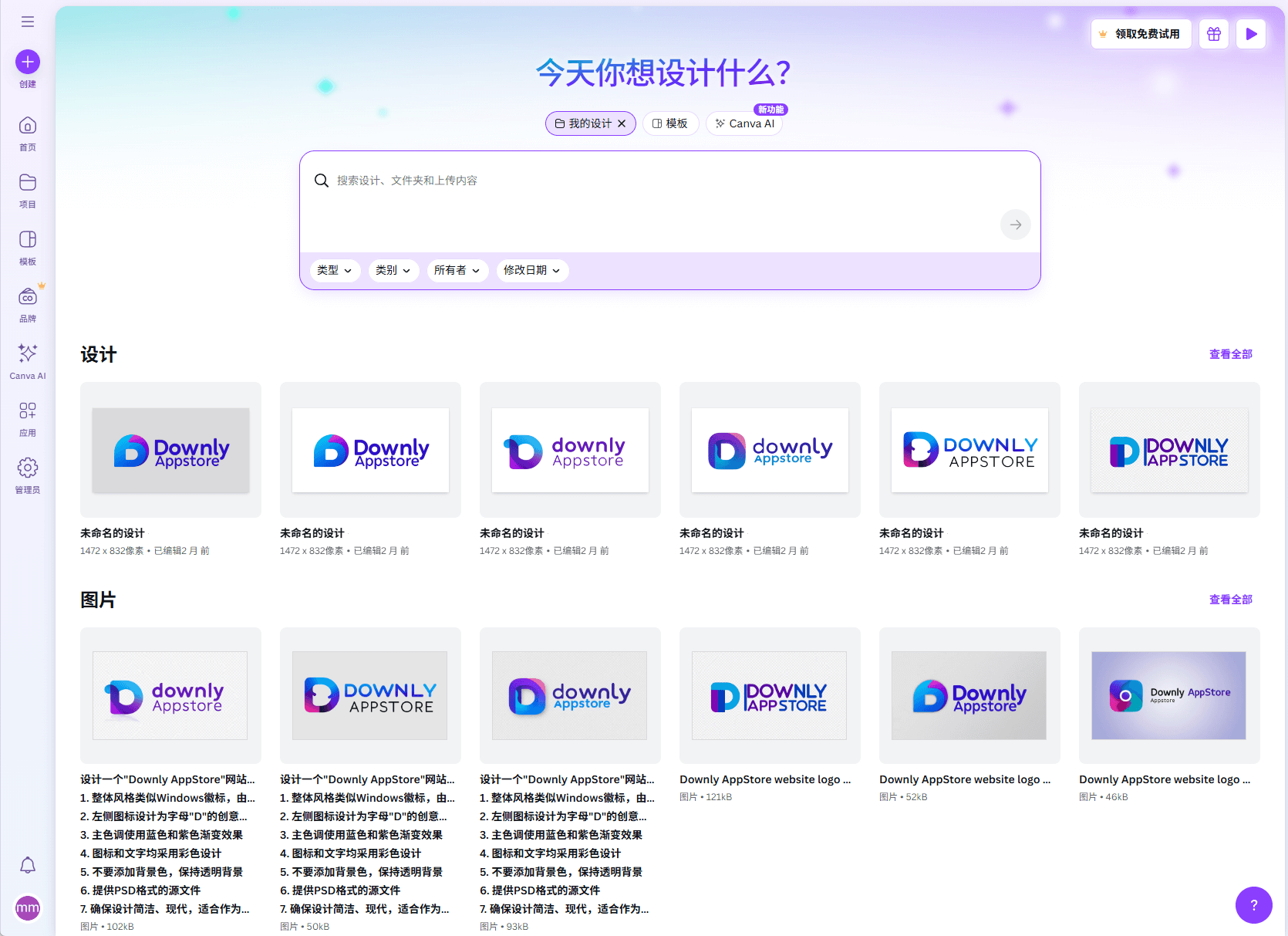Viewport: 1288px width, 936px height.
Task: Open the notifications bell
Action: point(28,865)
